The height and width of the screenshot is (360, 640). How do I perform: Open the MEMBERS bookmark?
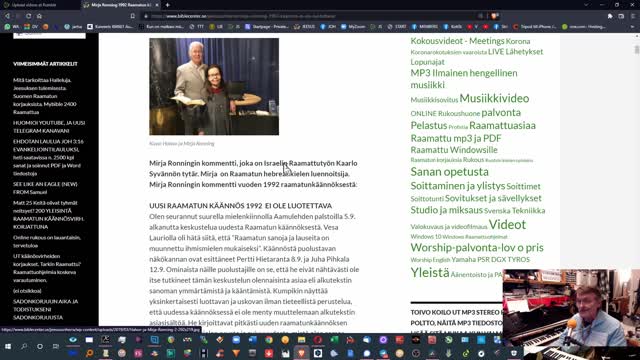tap(424, 27)
